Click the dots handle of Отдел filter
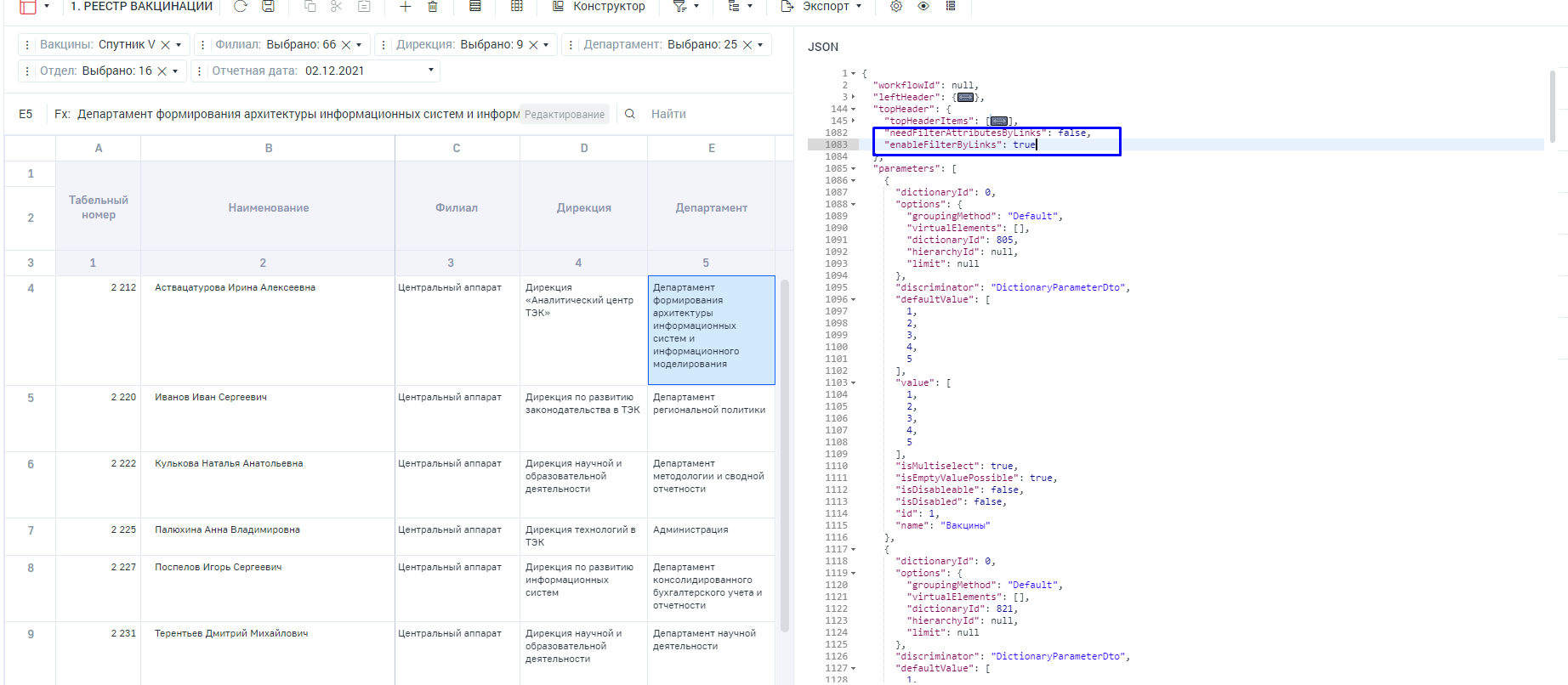This screenshot has width=1568, height=685. tap(28, 71)
